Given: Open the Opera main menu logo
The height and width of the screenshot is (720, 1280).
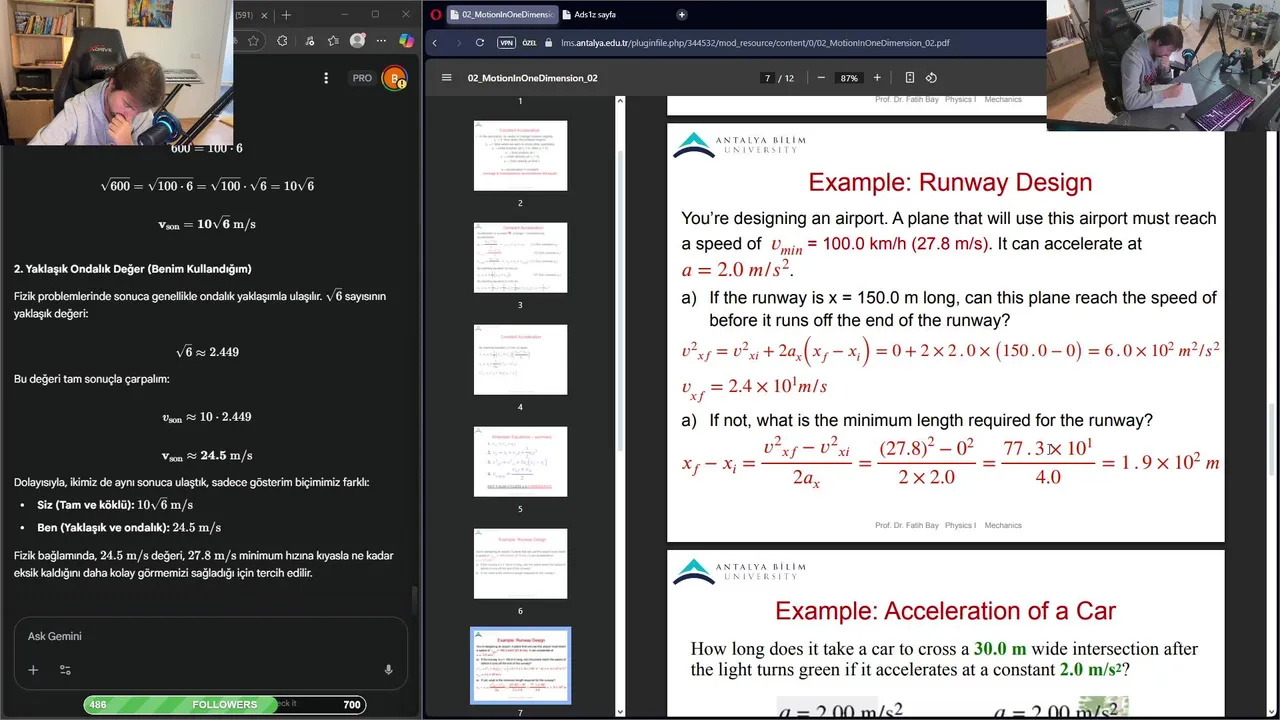Looking at the screenshot, I should (x=436, y=14).
